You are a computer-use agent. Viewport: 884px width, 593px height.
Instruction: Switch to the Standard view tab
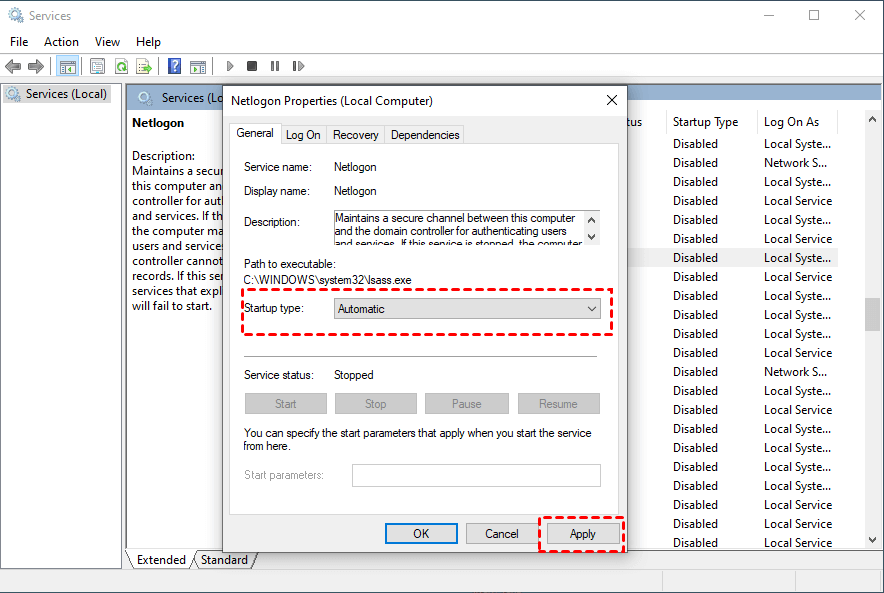[224, 560]
